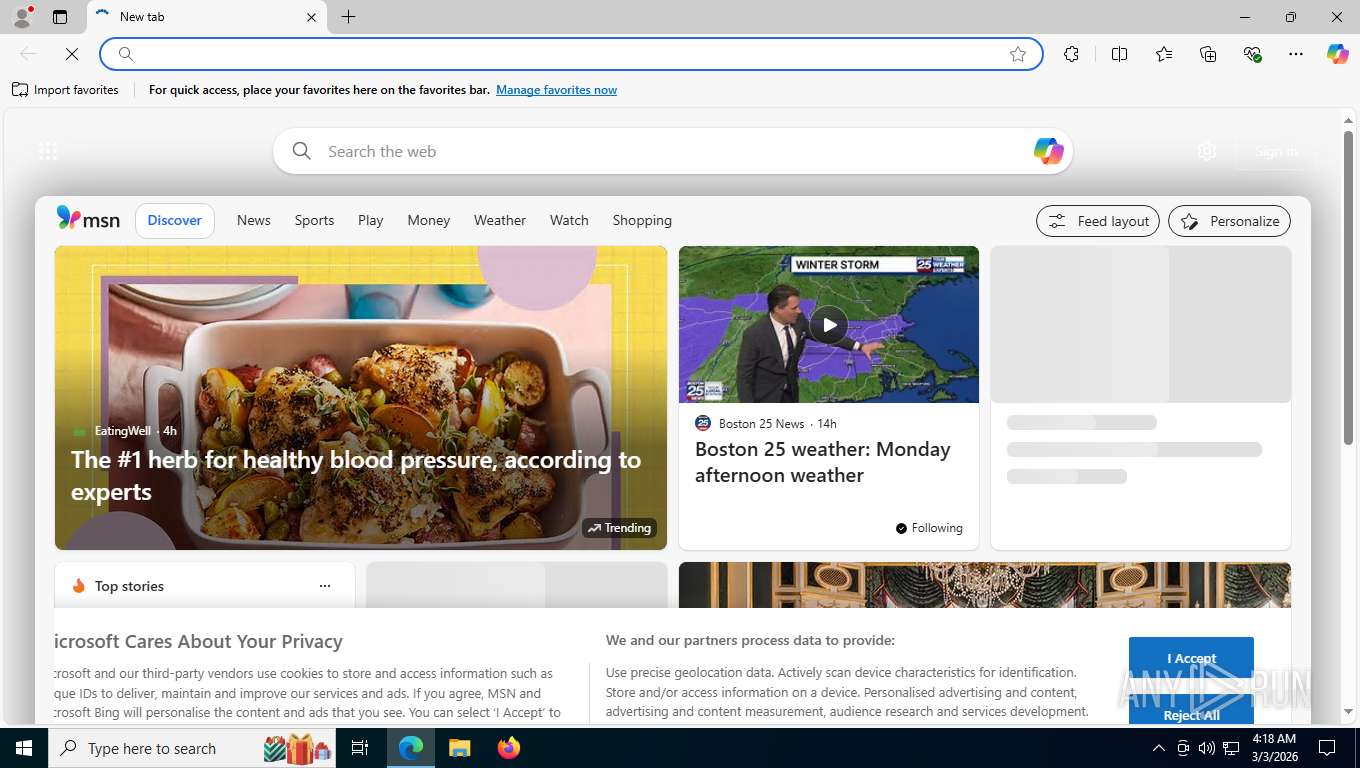Open the taskbar clock showing 4:18 AM
The height and width of the screenshot is (768, 1360).
coord(1274,748)
